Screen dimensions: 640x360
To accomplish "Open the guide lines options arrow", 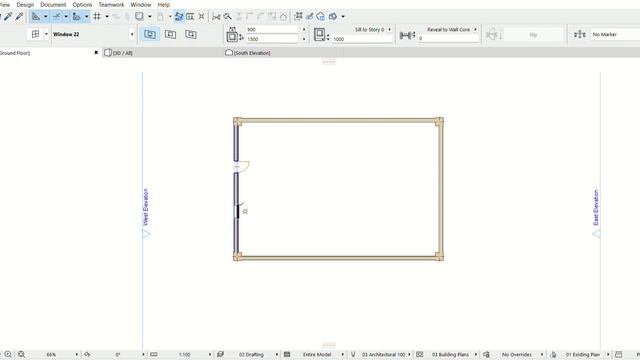I will pyautogui.click(x=46, y=16).
